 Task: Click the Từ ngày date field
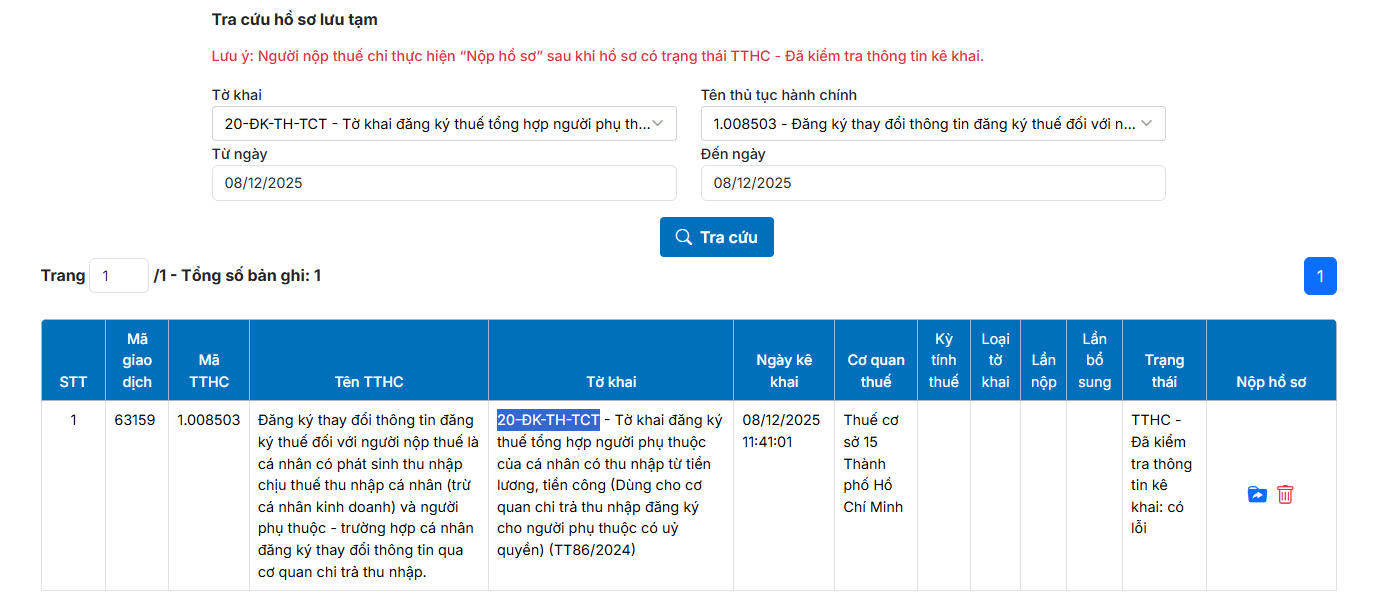pyautogui.click(x=444, y=183)
